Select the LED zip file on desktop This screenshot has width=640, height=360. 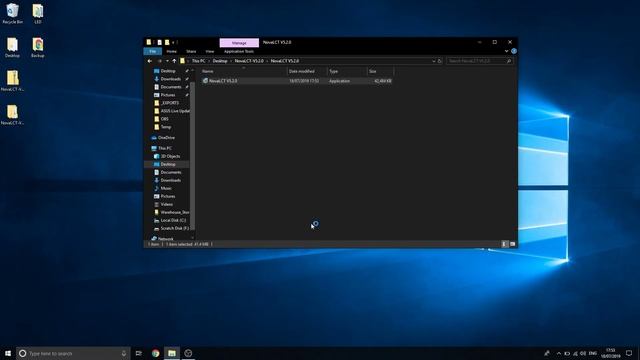38,13
